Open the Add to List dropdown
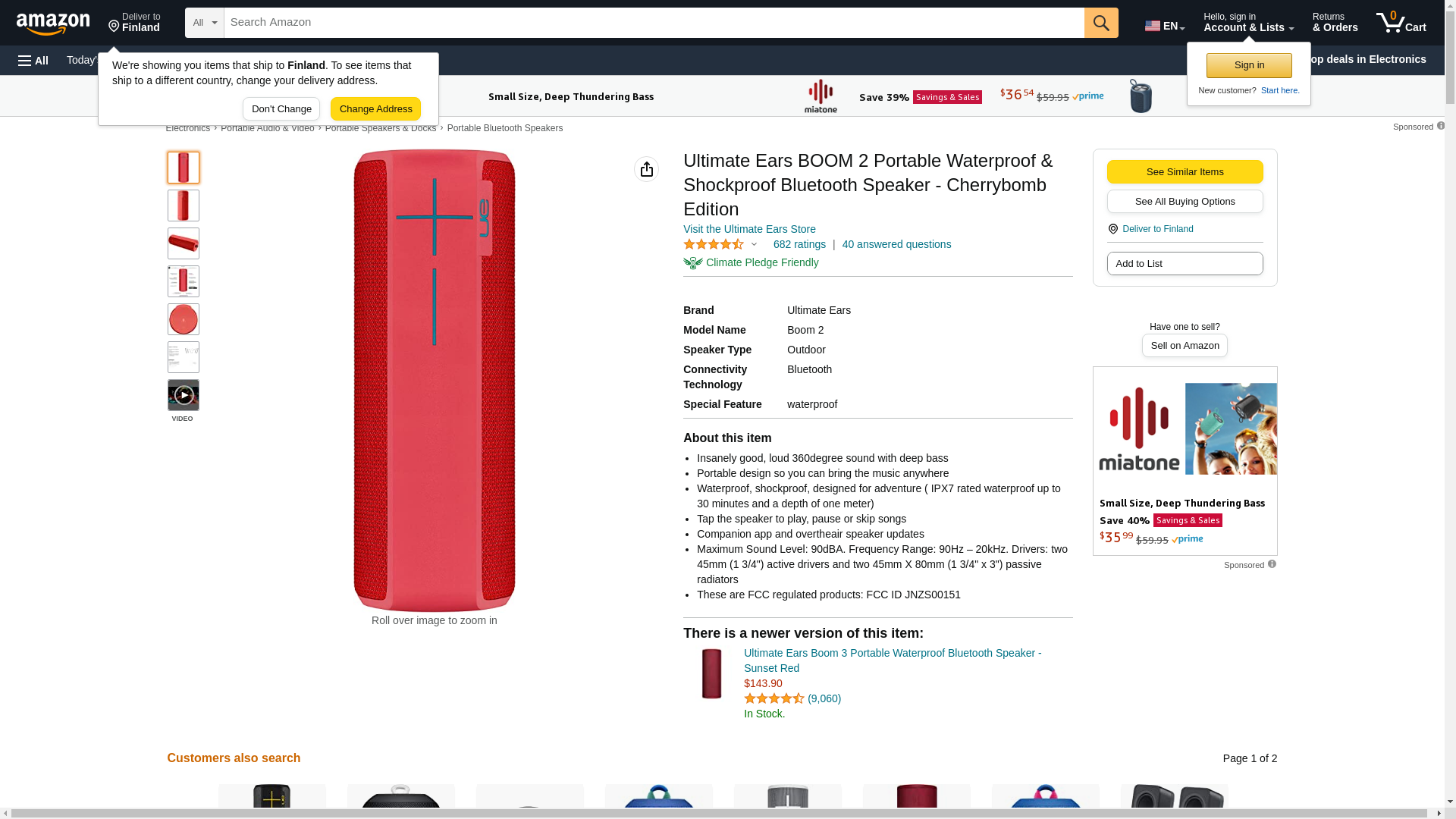This screenshot has width=1456, height=819. (x=1185, y=263)
